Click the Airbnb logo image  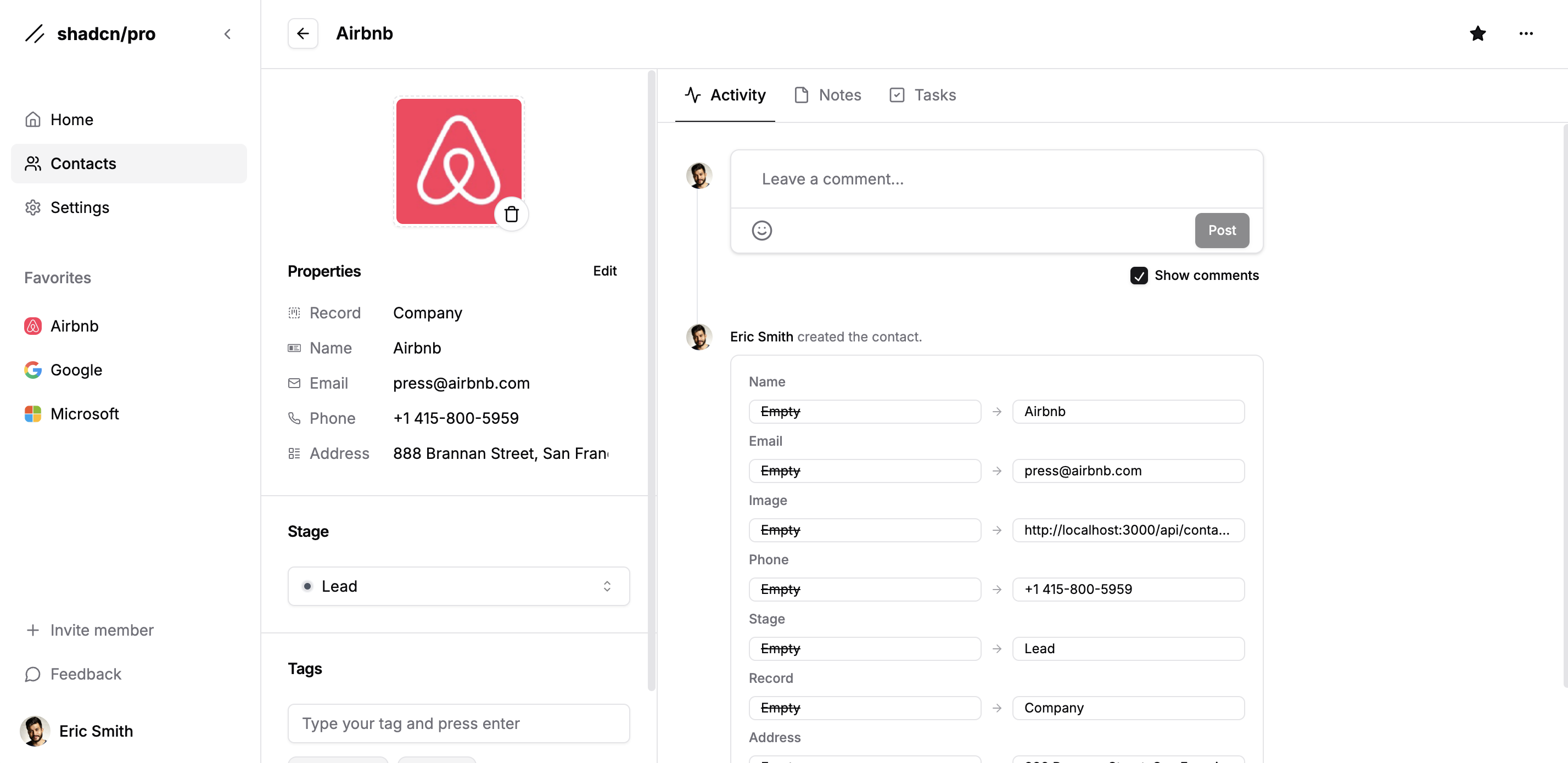pos(458,161)
